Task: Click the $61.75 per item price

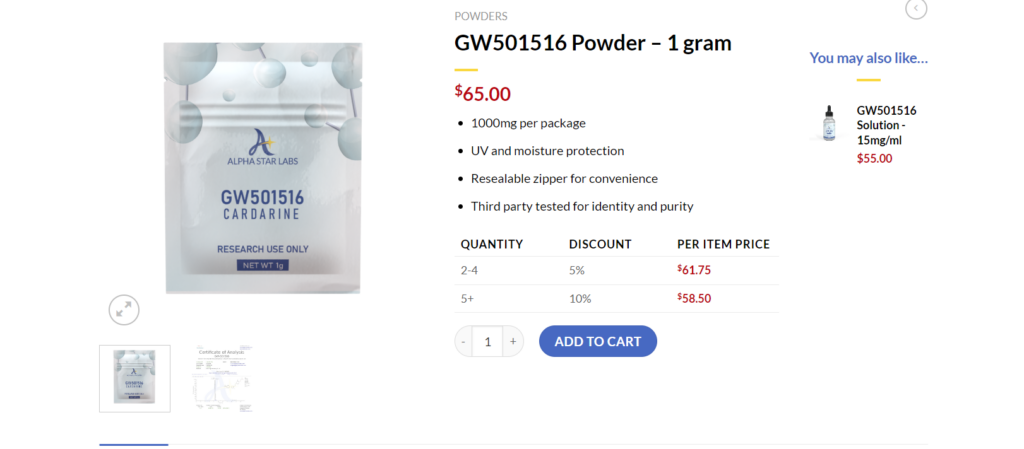Action: pos(694,270)
